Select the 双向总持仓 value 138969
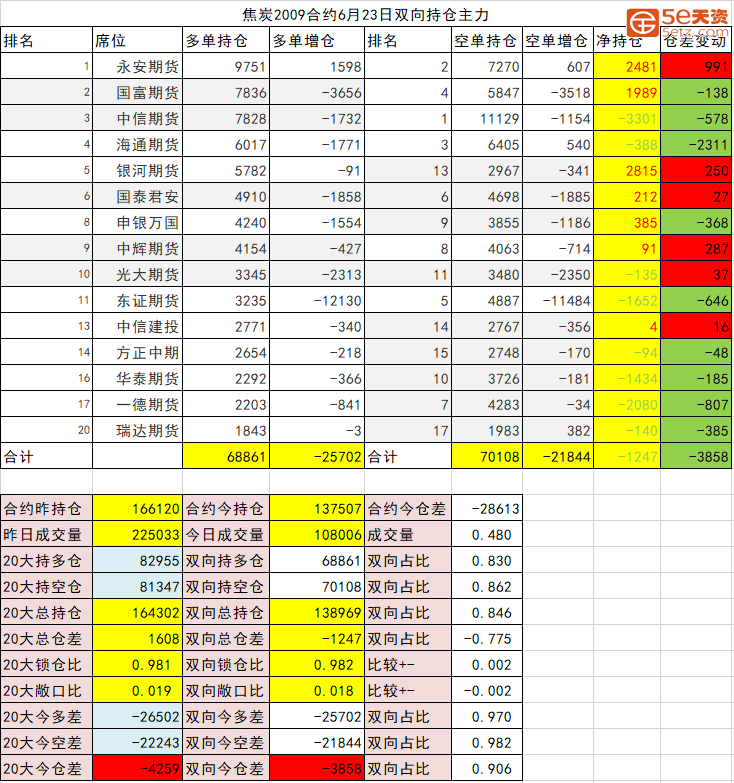Screen dimensions: 734x783 pos(317,612)
